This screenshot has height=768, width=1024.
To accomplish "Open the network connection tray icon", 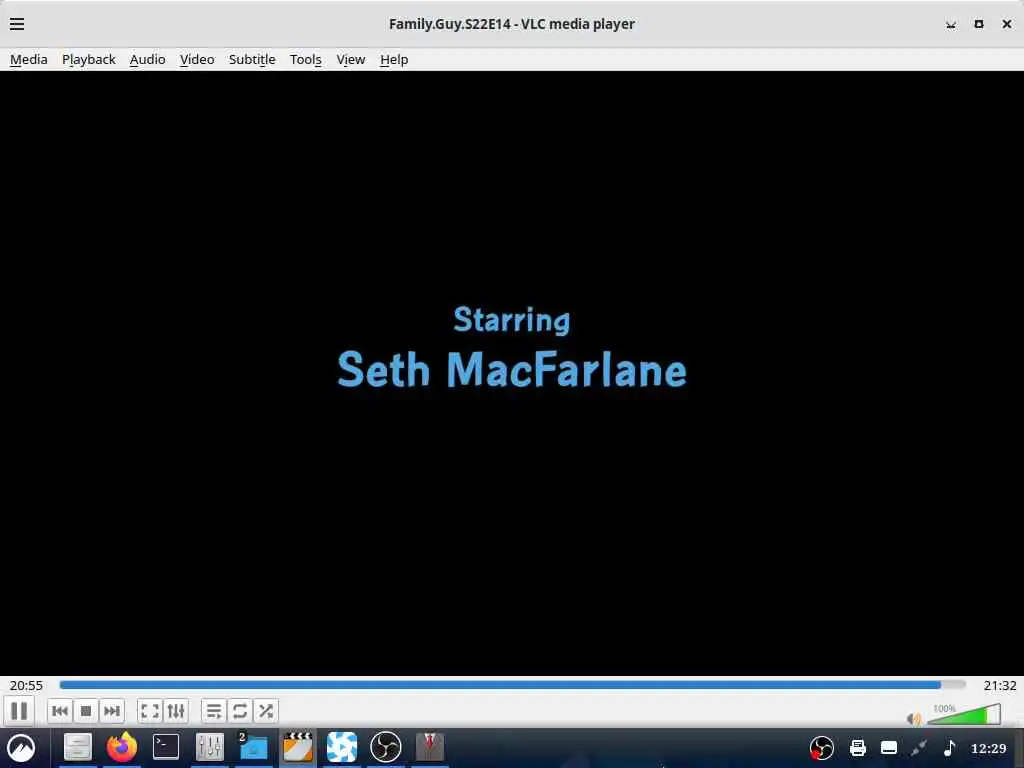I will [920, 748].
